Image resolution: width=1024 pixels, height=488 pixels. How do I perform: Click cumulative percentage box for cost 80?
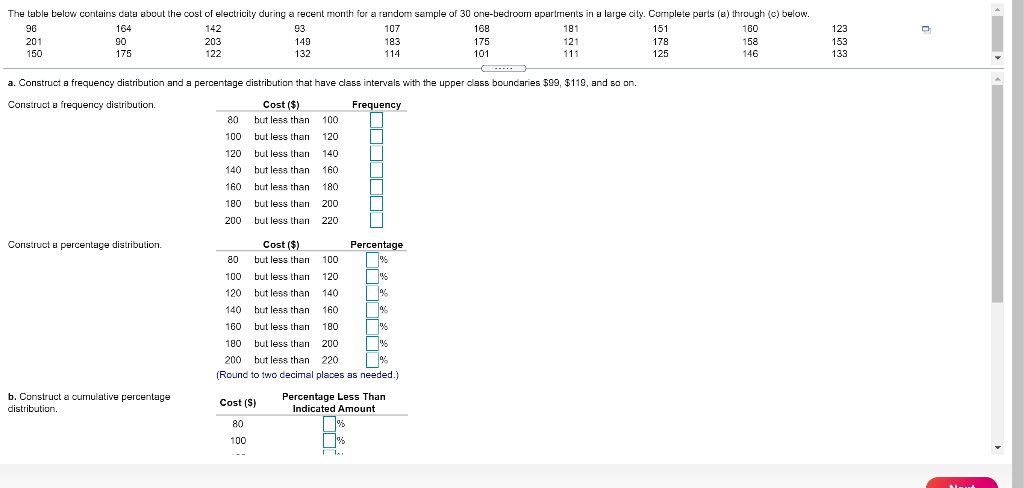click(x=330, y=424)
